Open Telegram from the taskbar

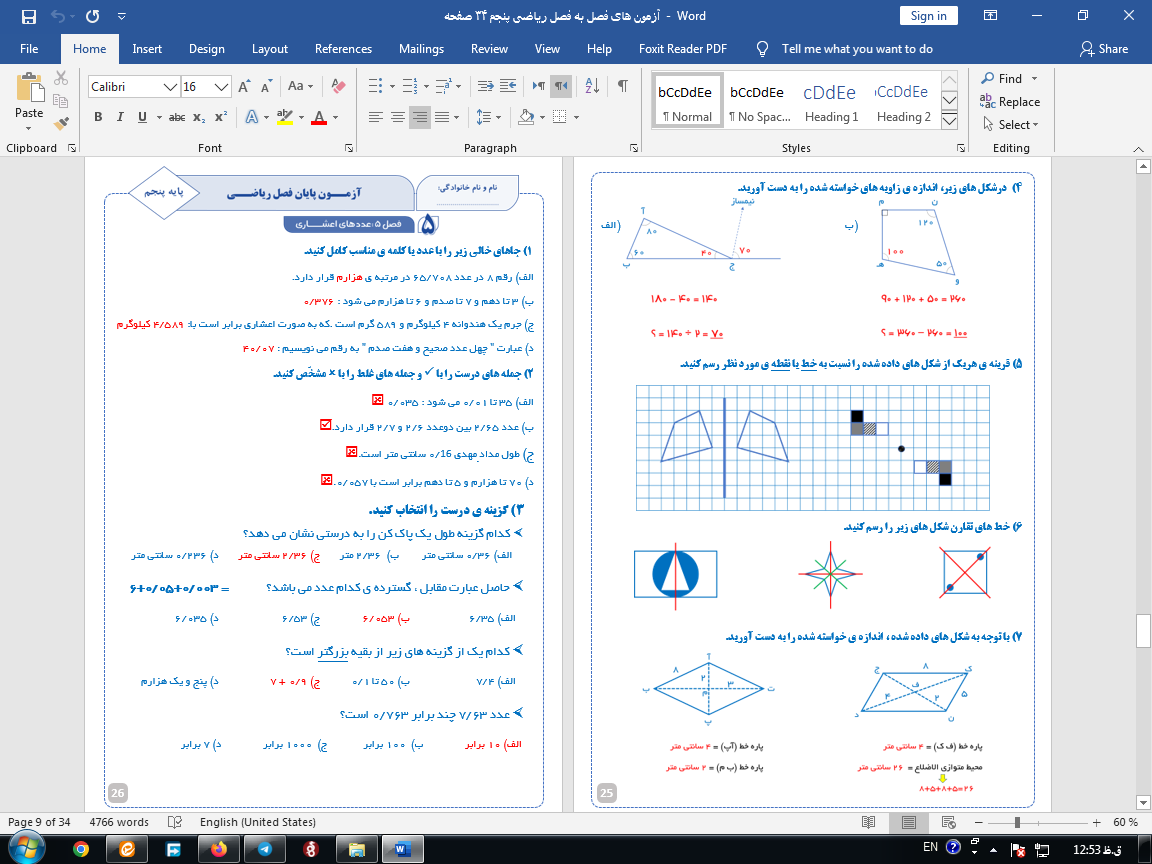click(264, 851)
